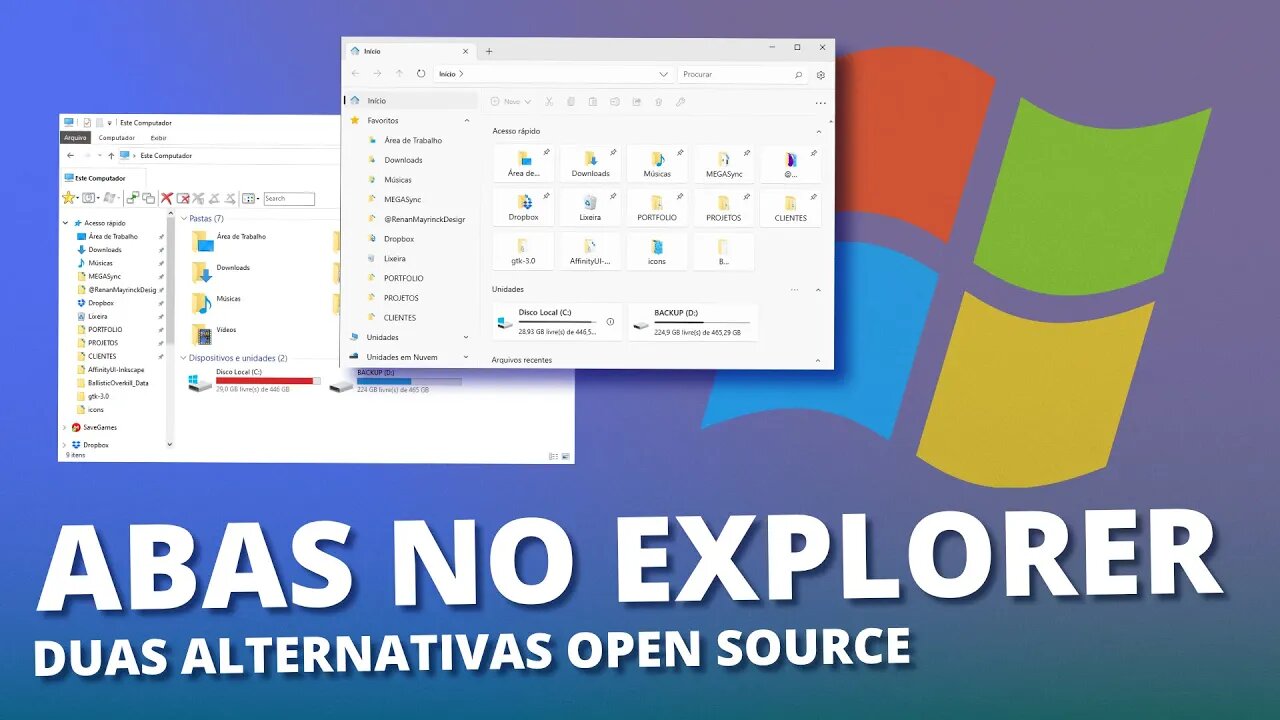Click the red X delete icon in Este Computador toolbar
This screenshot has width=1280, height=720.
click(167, 199)
